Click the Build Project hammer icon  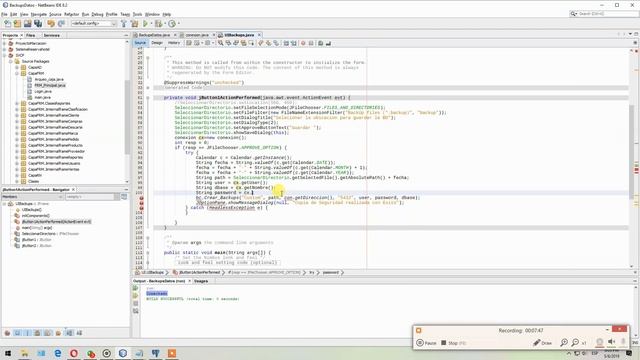[x=124, y=24]
